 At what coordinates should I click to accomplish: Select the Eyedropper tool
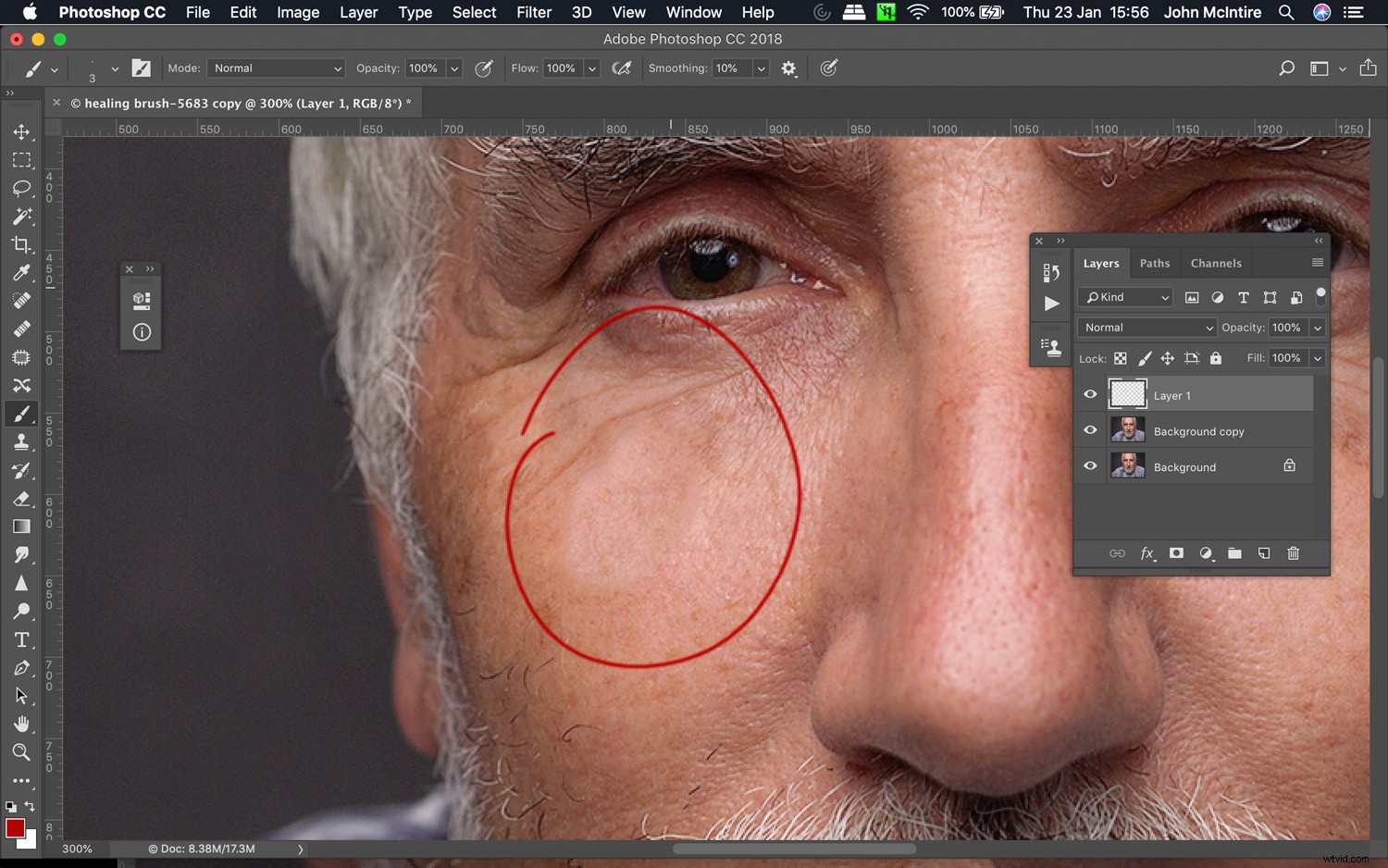click(x=22, y=272)
